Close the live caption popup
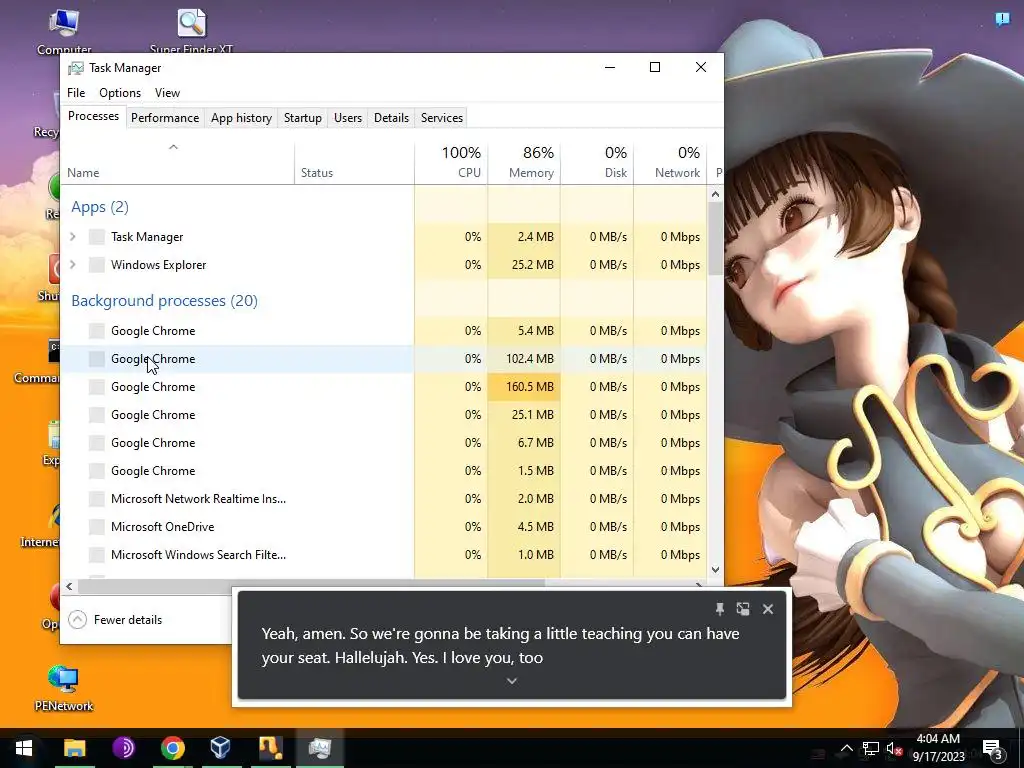The width and height of the screenshot is (1024, 768). click(768, 609)
